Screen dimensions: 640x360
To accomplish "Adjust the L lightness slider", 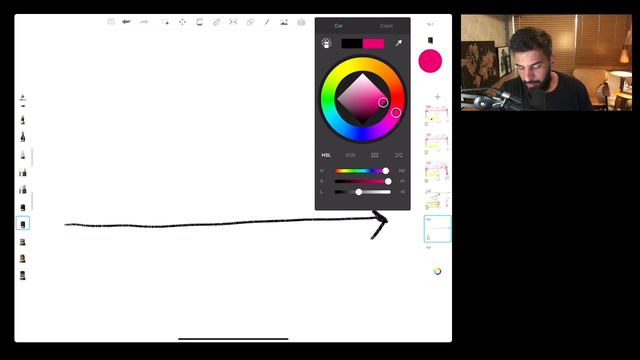I will click(362, 192).
